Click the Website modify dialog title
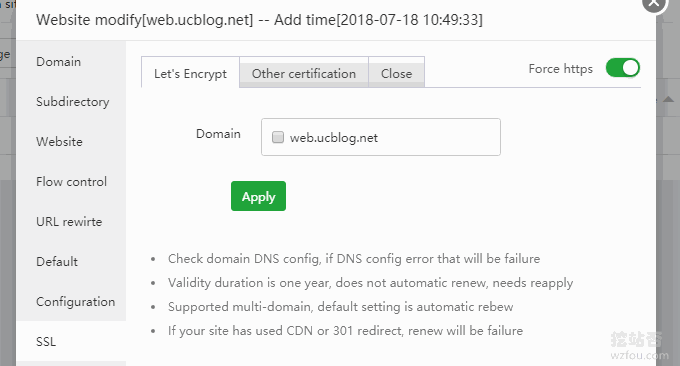This screenshot has width=680, height=366. pos(259,20)
